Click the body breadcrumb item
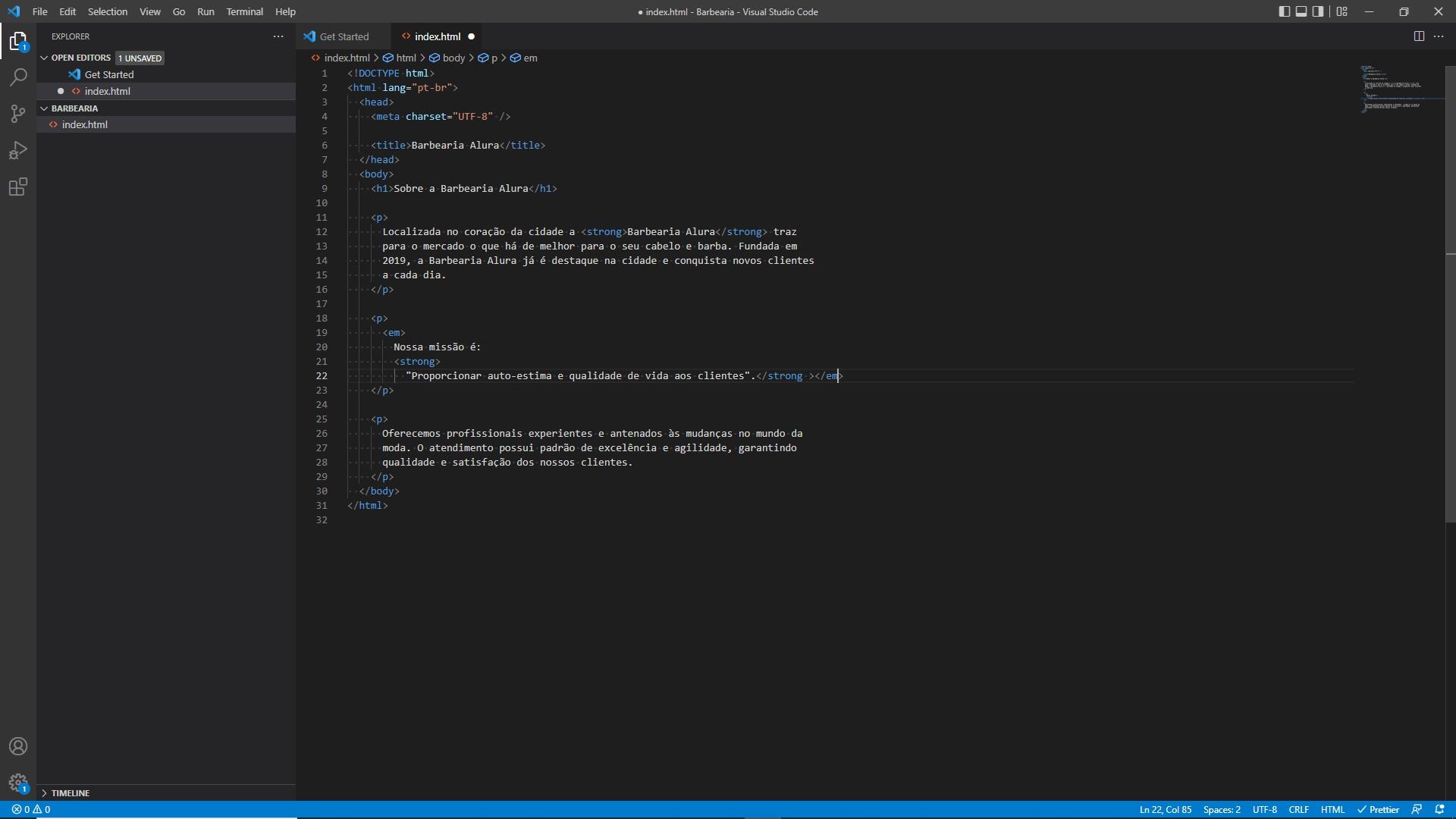 447,58
